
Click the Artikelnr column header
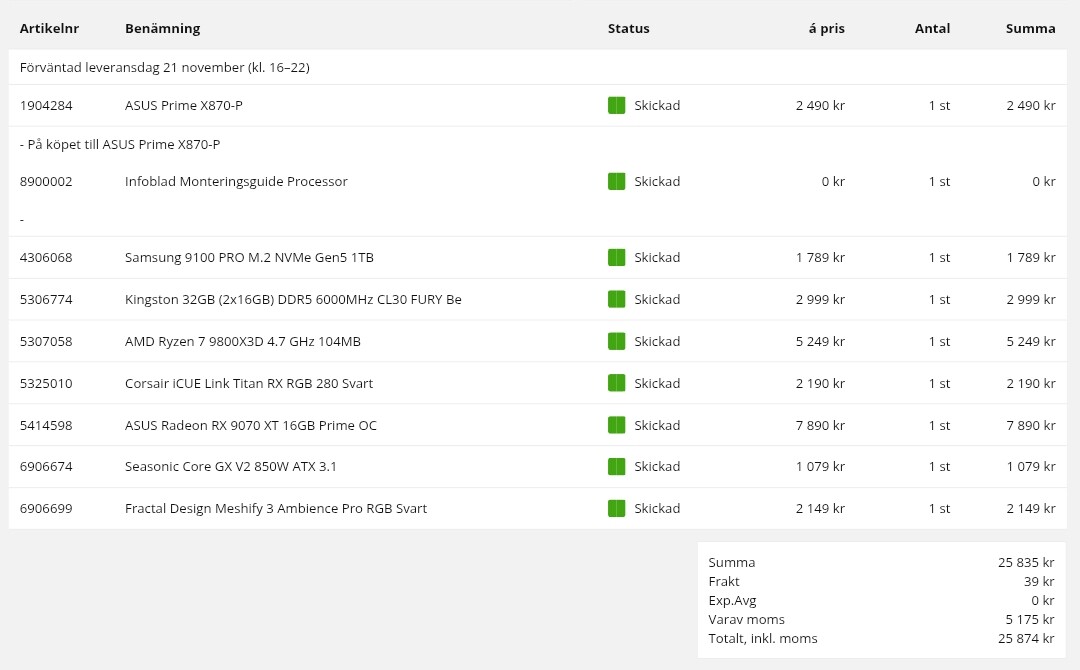click(x=49, y=28)
